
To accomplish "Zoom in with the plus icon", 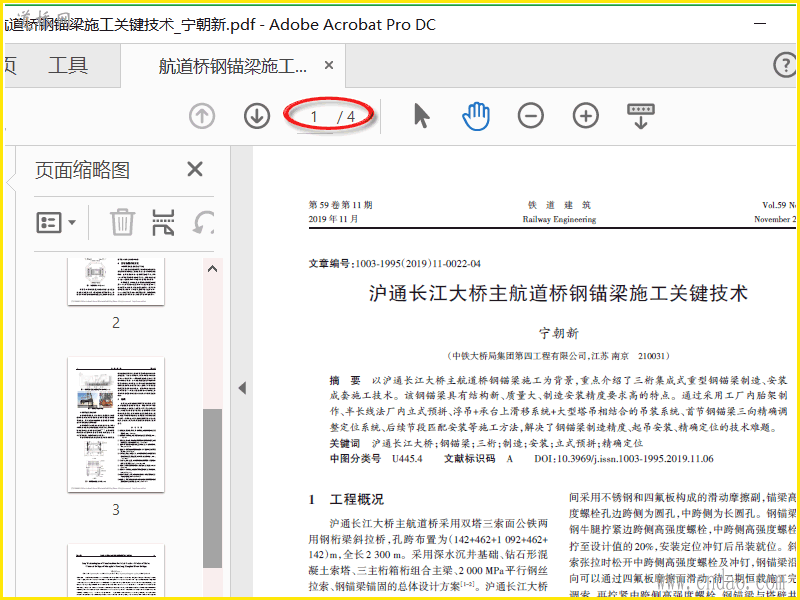I will [x=585, y=116].
